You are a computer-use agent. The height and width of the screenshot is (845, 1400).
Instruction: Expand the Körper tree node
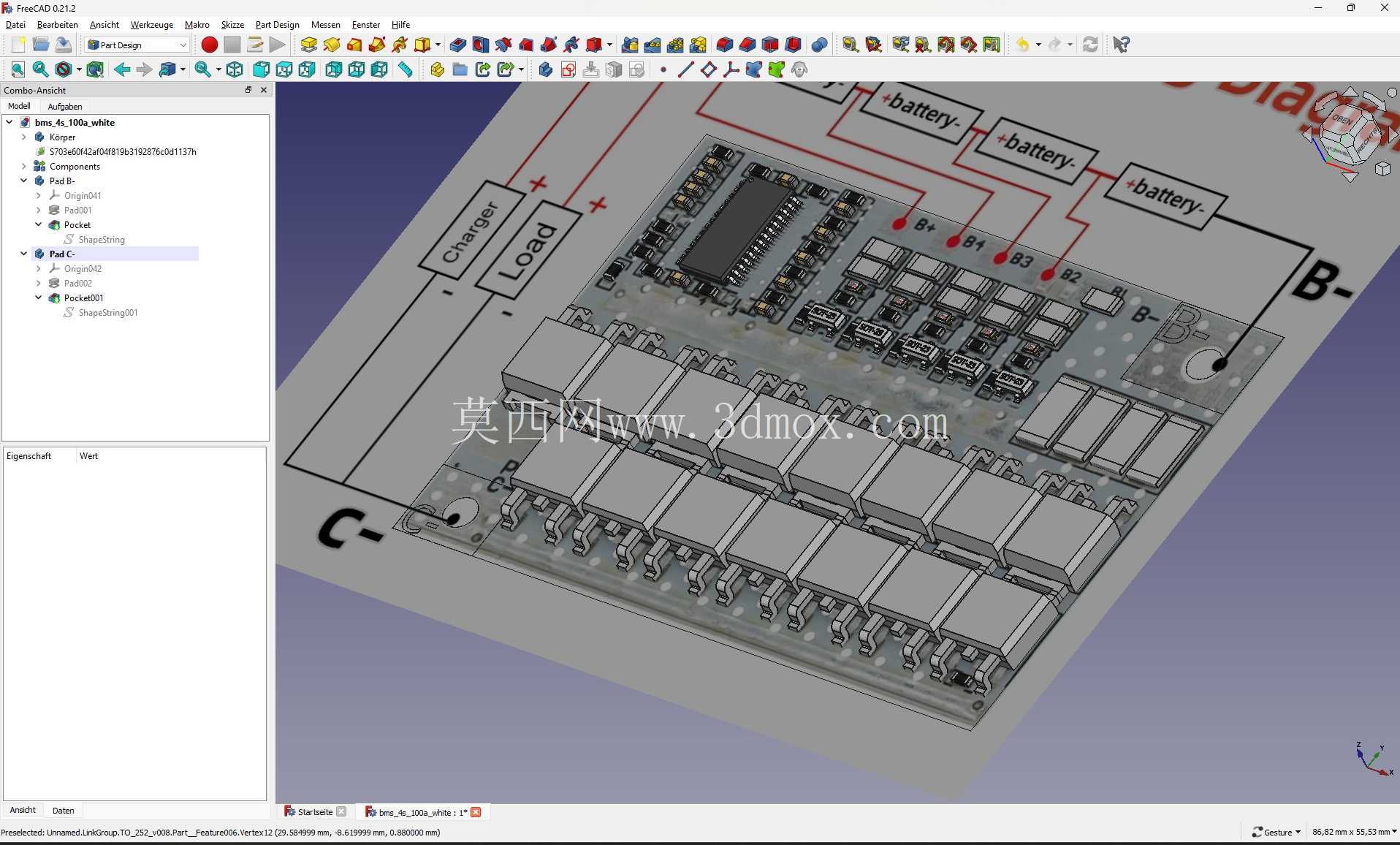point(24,137)
